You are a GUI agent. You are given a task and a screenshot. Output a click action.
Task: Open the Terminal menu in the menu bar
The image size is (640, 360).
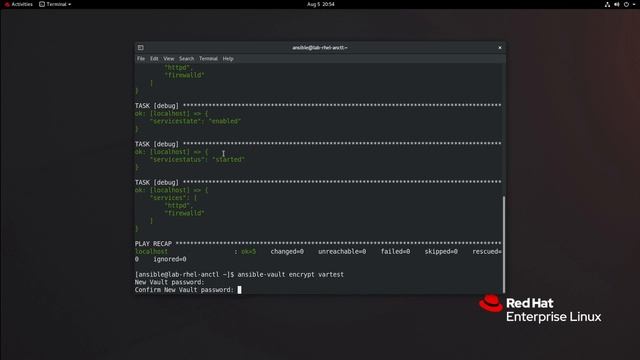coord(208,59)
